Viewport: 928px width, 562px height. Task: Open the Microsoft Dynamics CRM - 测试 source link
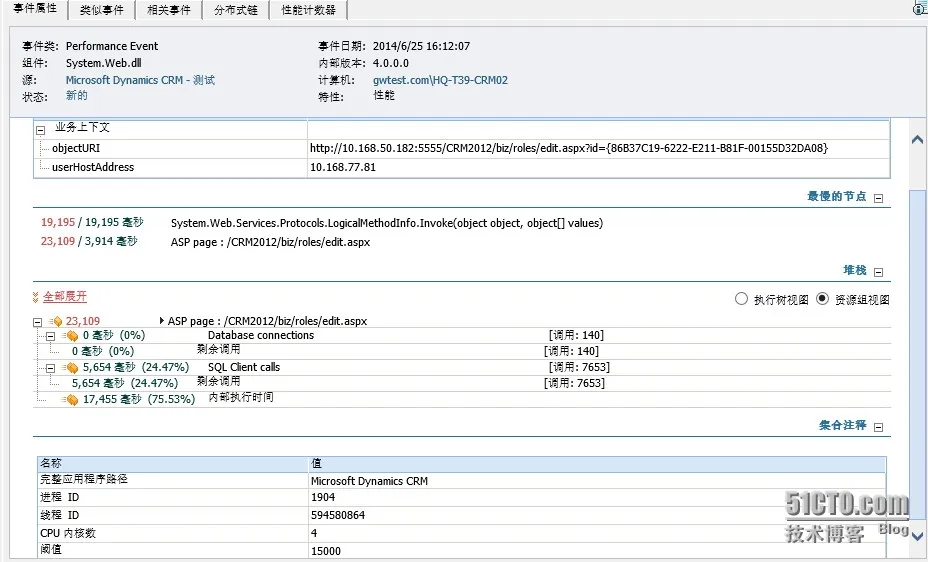point(140,80)
